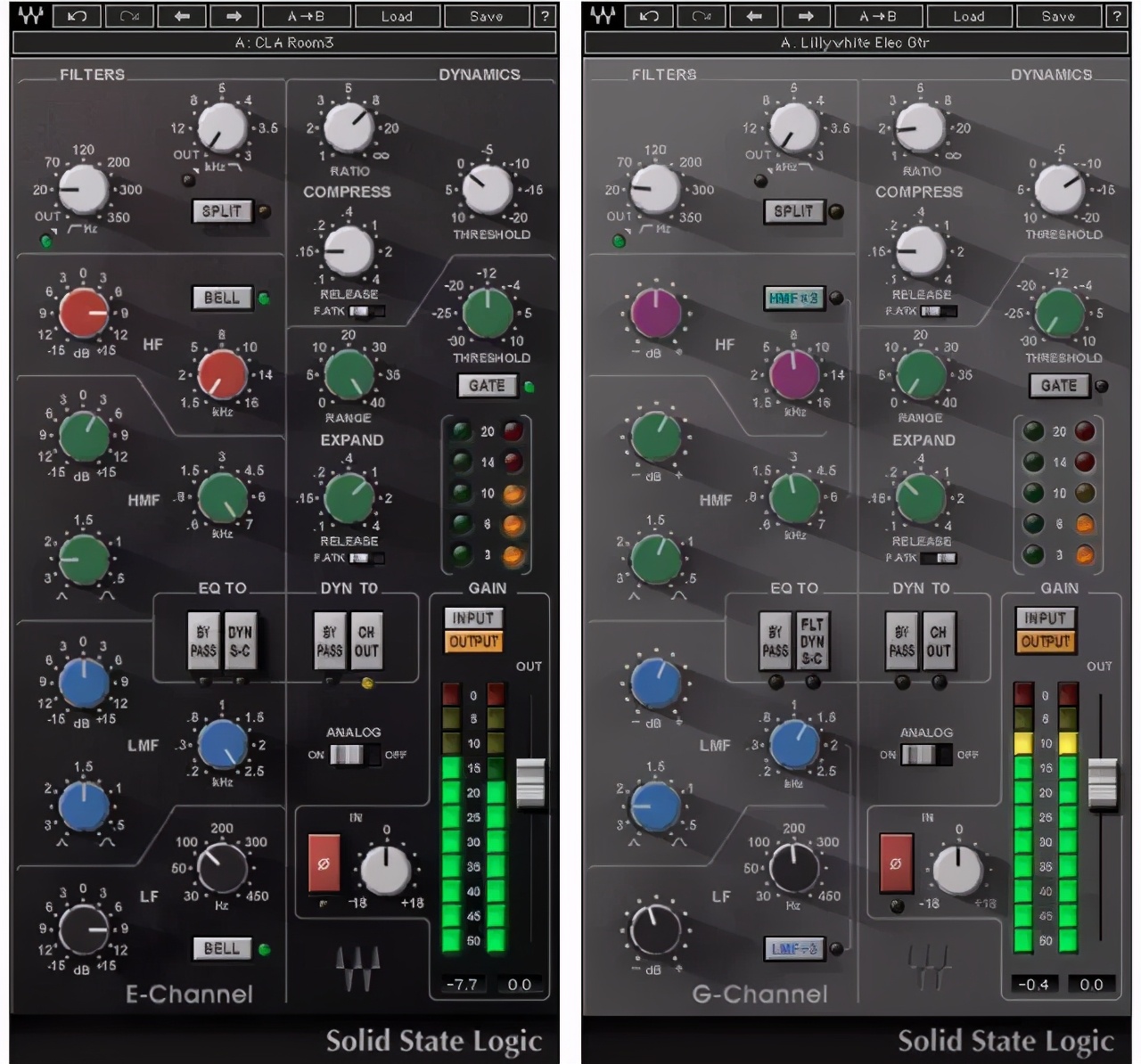The width and height of the screenshot is (1141, 1064).
Task: Select OUTPUT meter button in G-Channel
Action: 1046,642
